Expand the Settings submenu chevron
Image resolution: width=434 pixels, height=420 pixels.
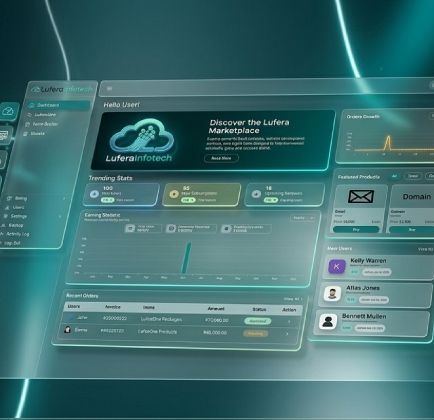tap(60, 216)
